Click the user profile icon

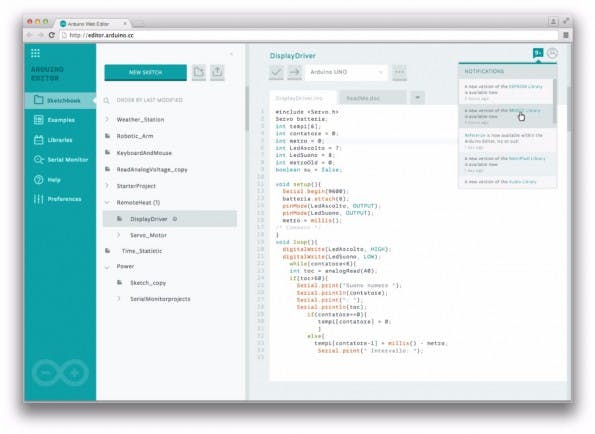point(552,53)
